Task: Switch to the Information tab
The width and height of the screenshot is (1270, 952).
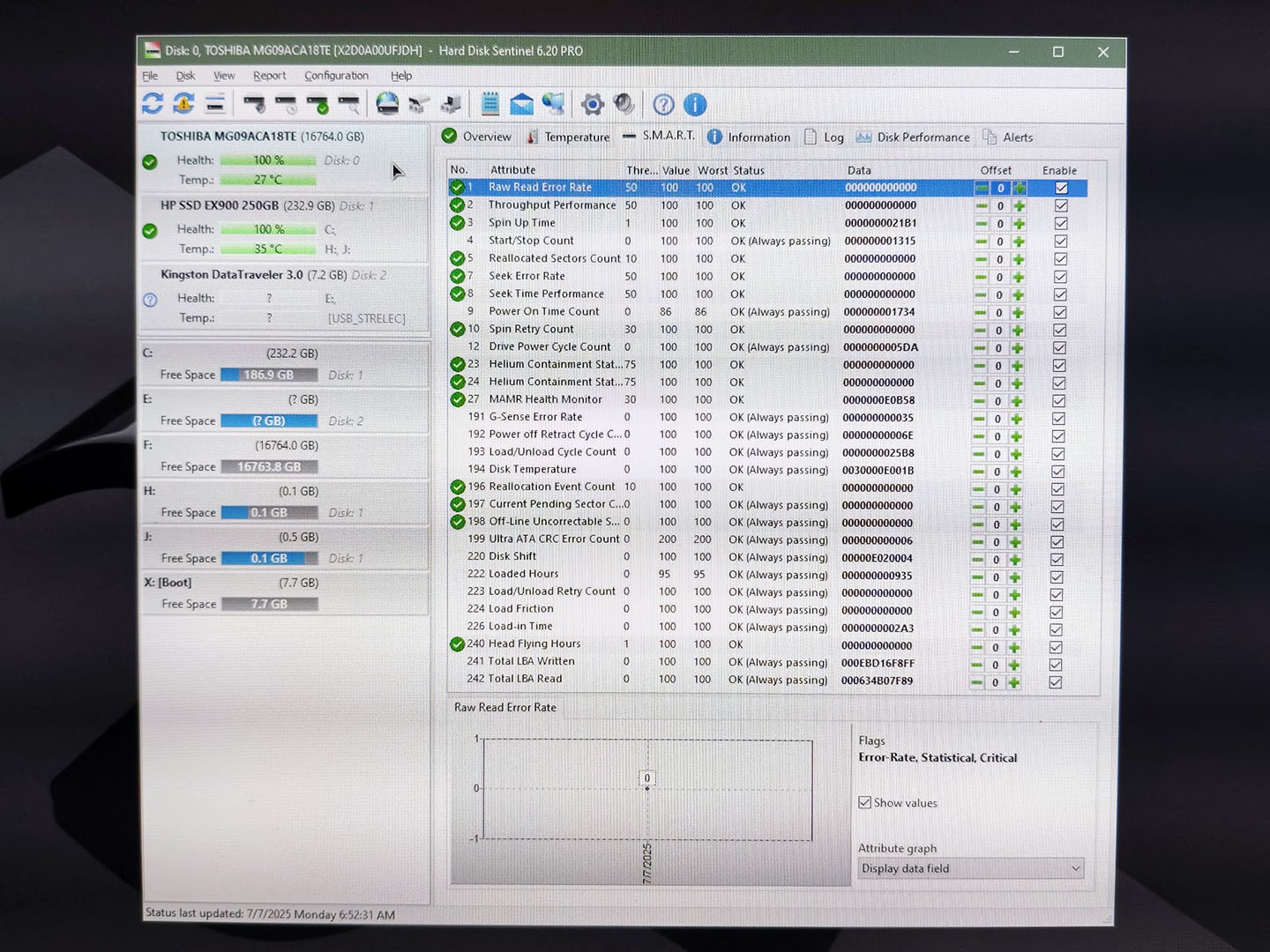Action: coord(749,137)
